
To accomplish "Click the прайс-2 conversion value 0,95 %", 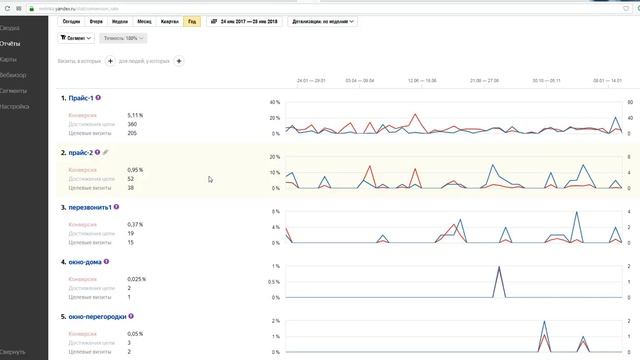I will pos(135,170).
